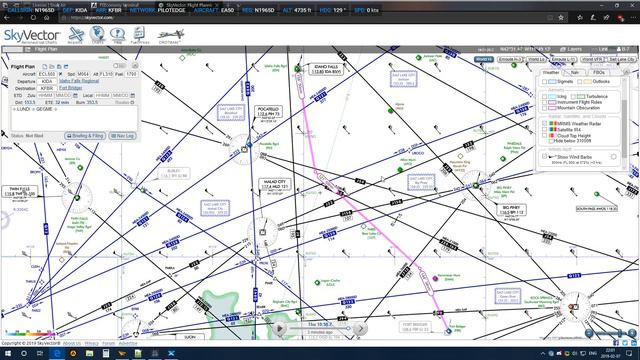Enable the Turbulence airmet checkbox
Viewport: 640px width, 360px height.
(x=573, y=97)
